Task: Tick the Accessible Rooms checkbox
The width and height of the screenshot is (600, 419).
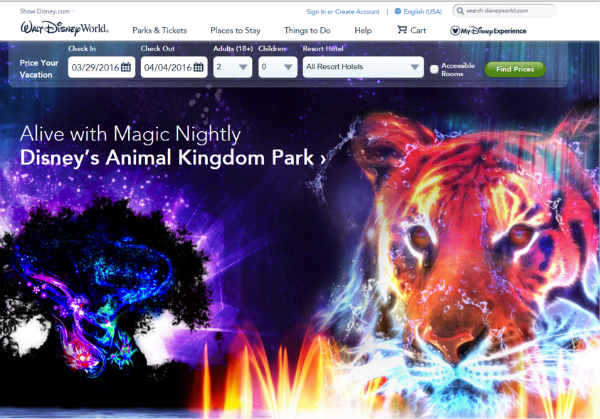Action: (434, 69)
